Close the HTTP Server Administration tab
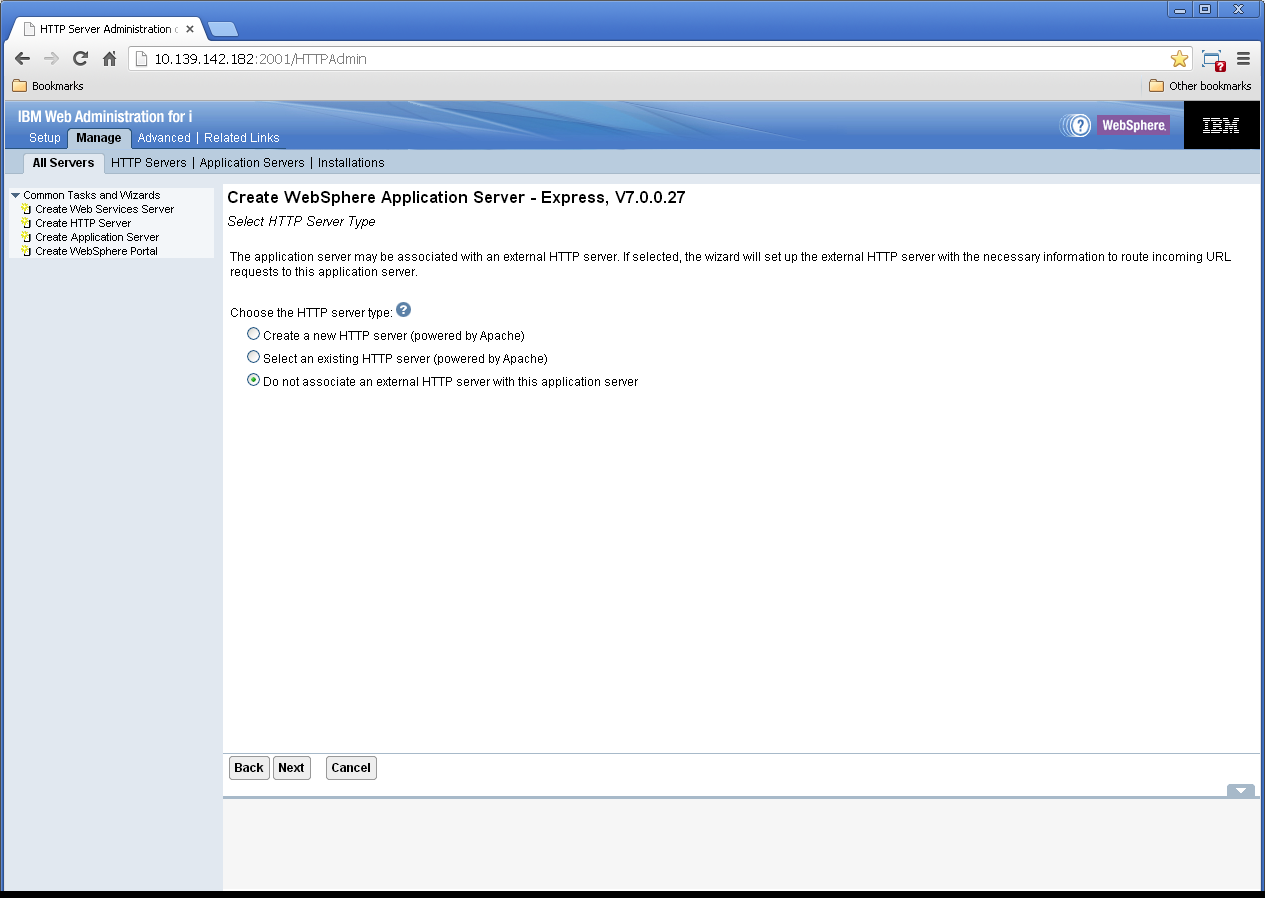Viewport: 1265px width, 898px height. point(190,29)
